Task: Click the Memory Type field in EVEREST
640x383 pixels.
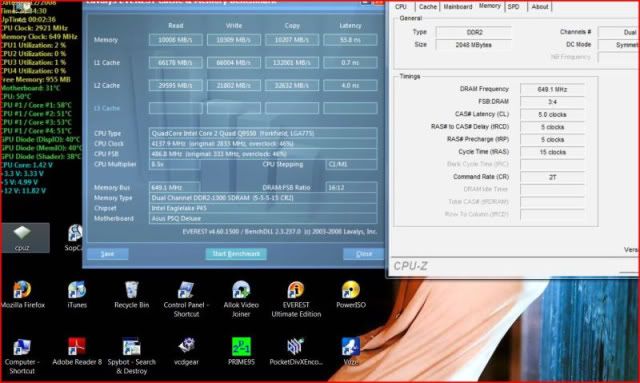Action: pyautogui.click(x=263, y=198)
